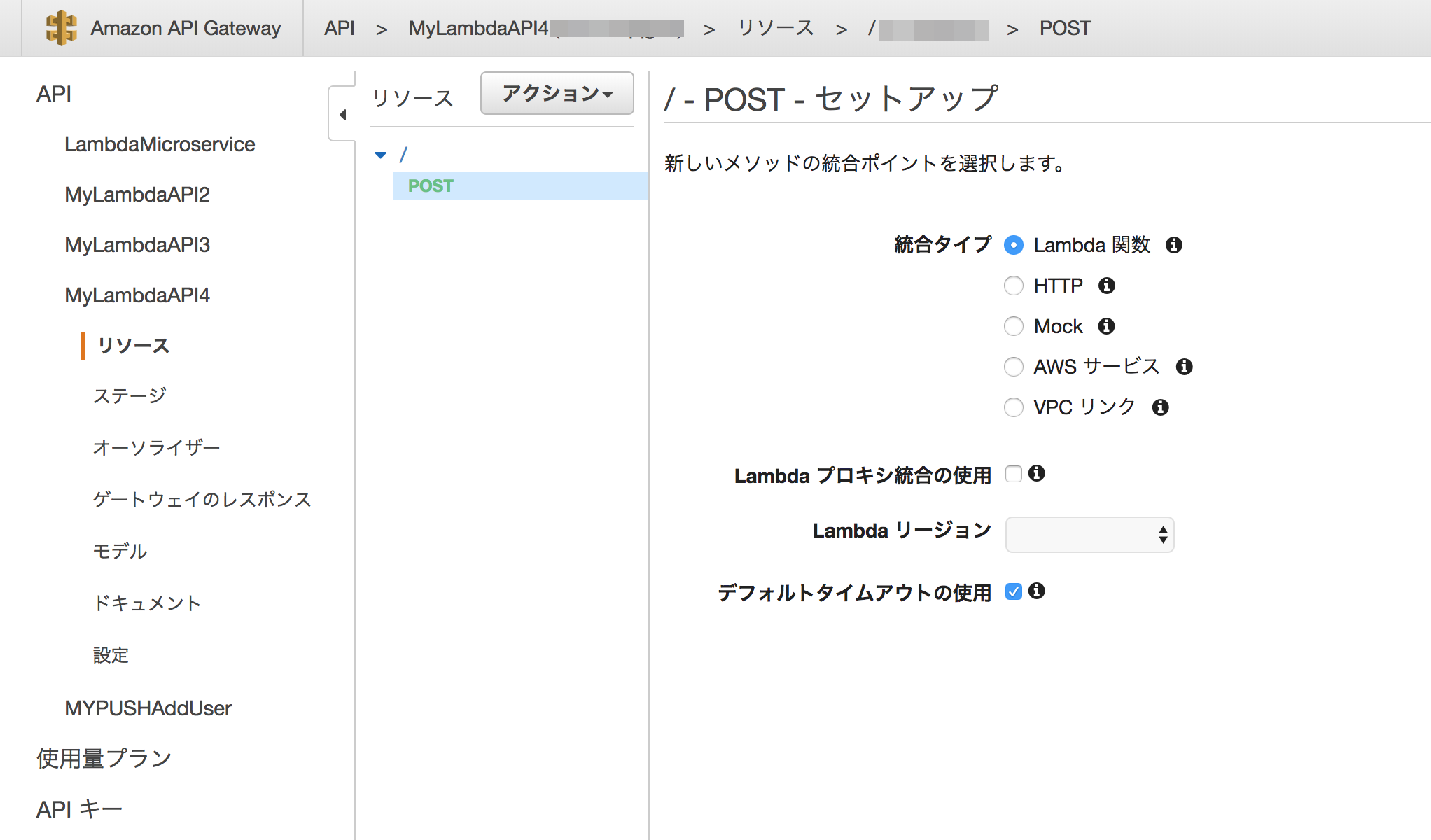Open MyLambdaAPI3 in the sidebar
Viewport: 1431px width, 840px height.
click(137, 245)
